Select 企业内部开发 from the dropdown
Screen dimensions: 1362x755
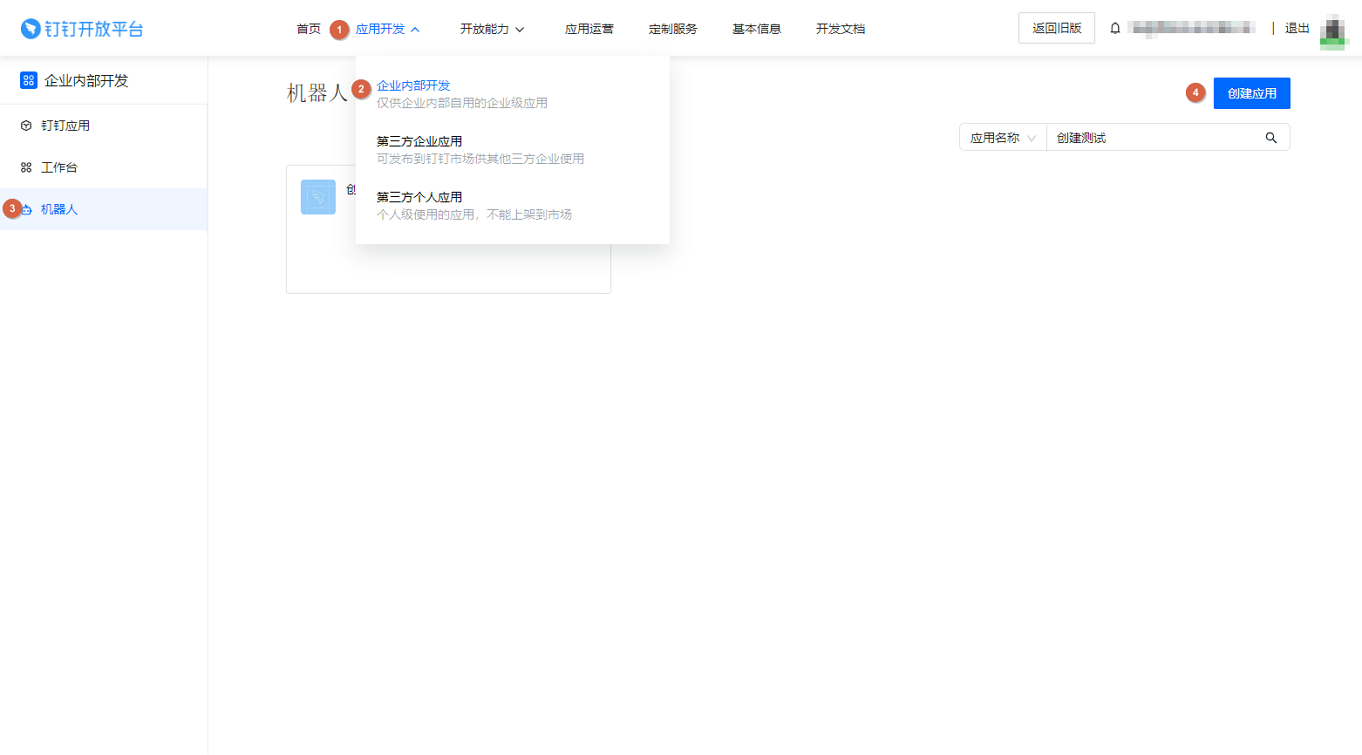413,86
